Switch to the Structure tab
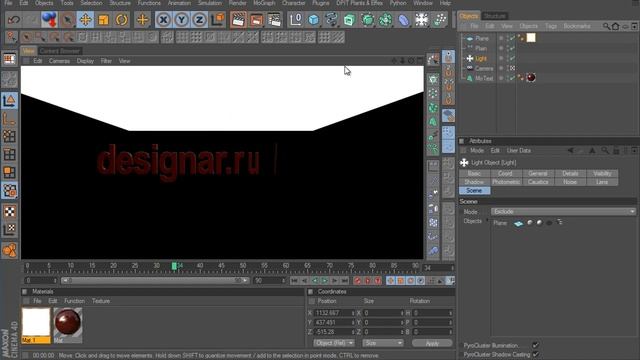This screenshot has height=360, width=640. 494,16
